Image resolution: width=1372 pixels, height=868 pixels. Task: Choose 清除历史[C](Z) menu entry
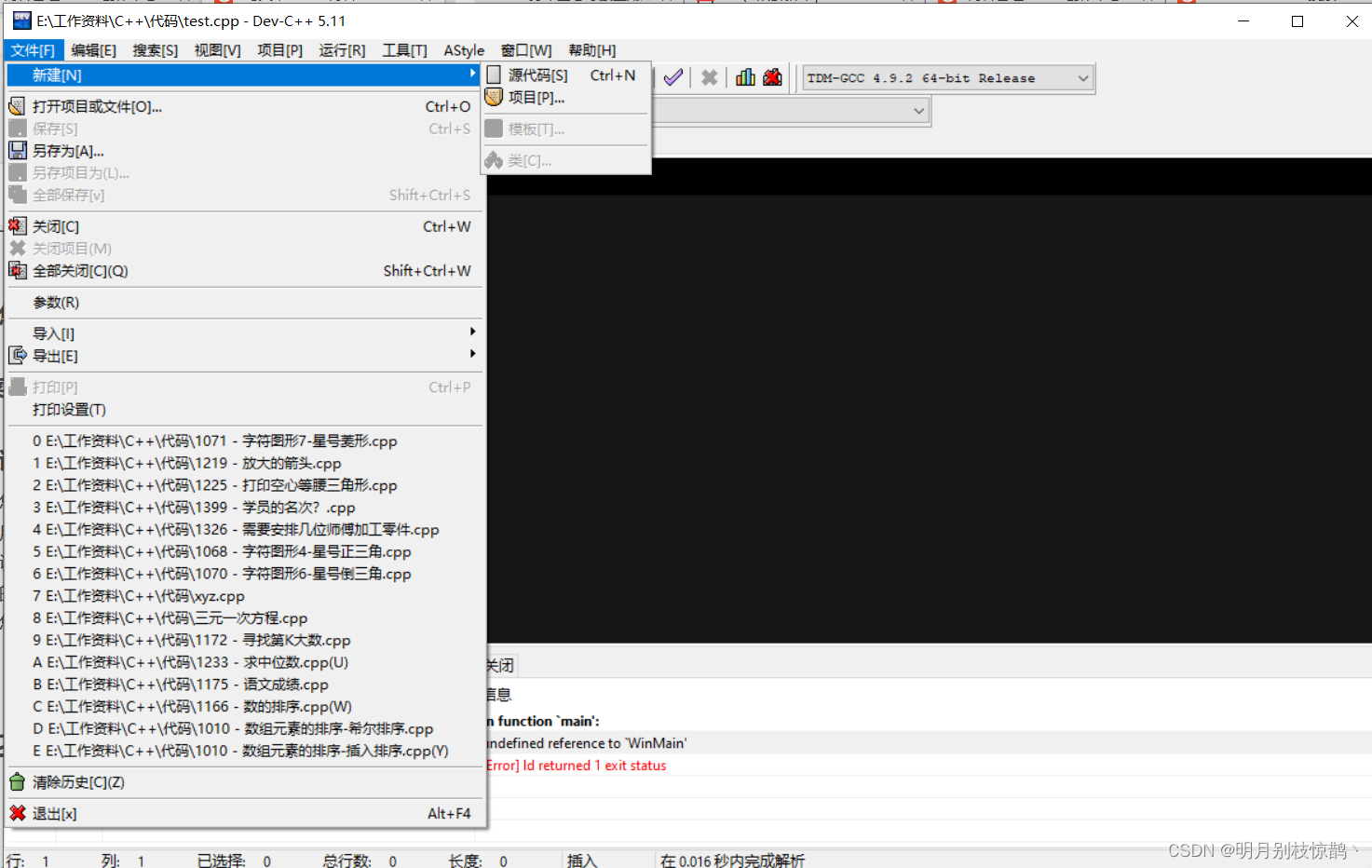(245, 781)
